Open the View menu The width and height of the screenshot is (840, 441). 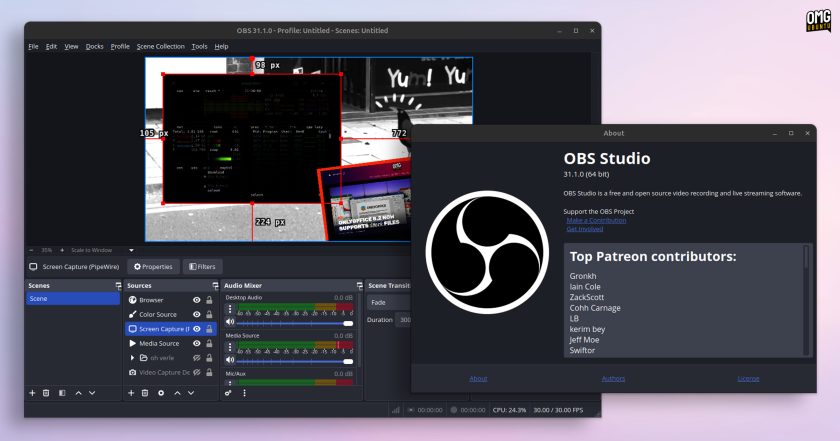pyautogui.click(x=71, y=47)
